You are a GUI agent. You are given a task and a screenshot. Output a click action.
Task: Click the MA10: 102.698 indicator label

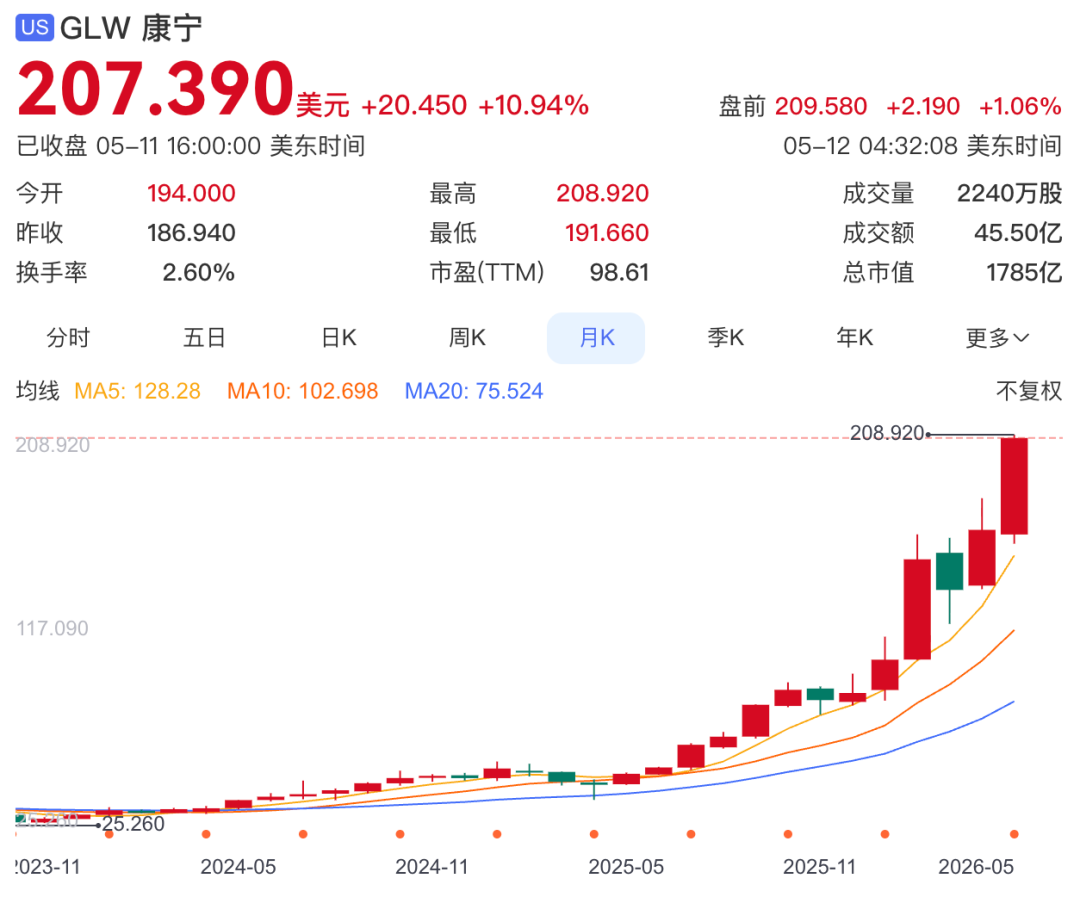tap(302, 391)
